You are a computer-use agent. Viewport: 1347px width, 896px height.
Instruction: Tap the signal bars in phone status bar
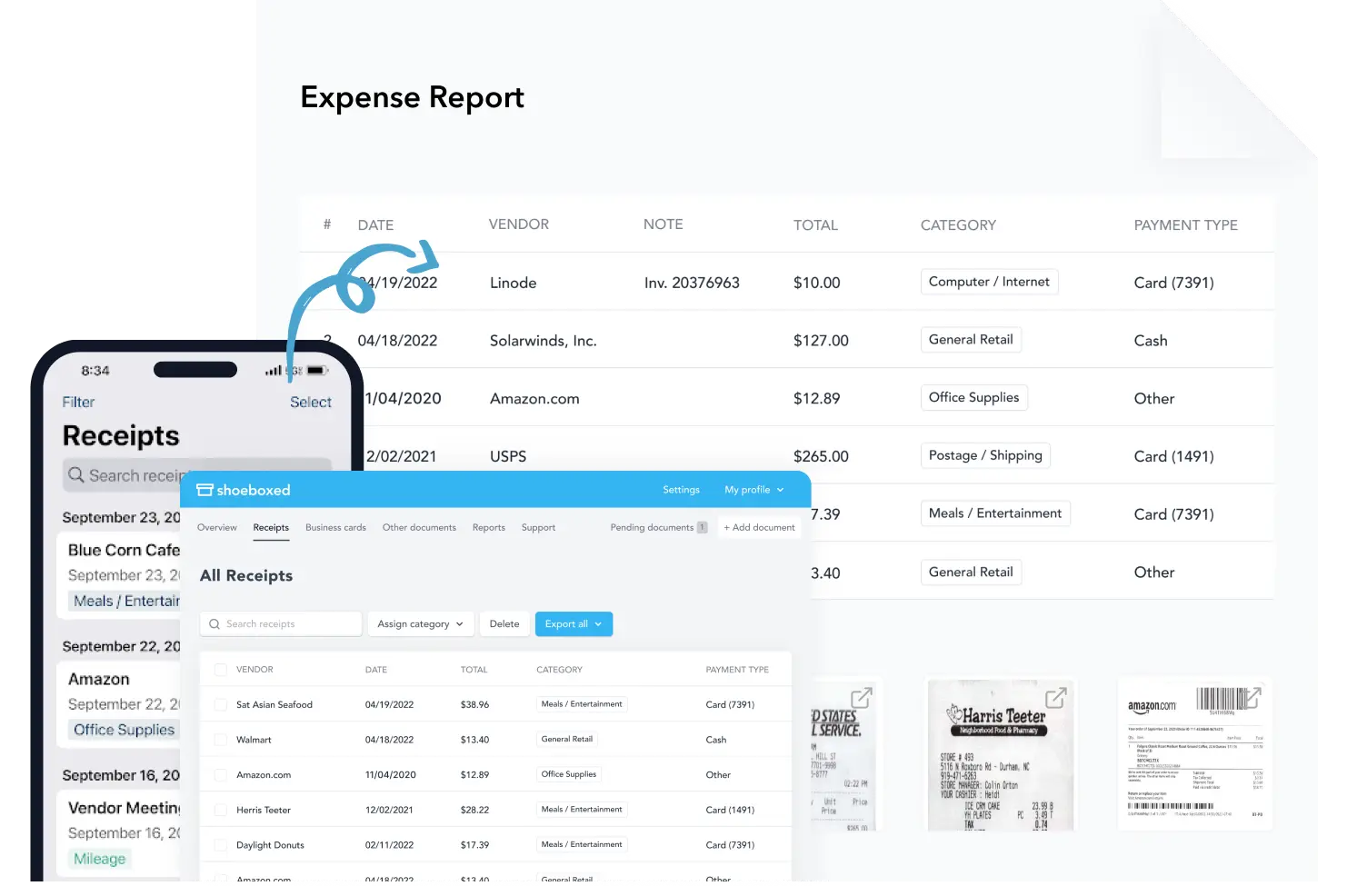point(274,371)
